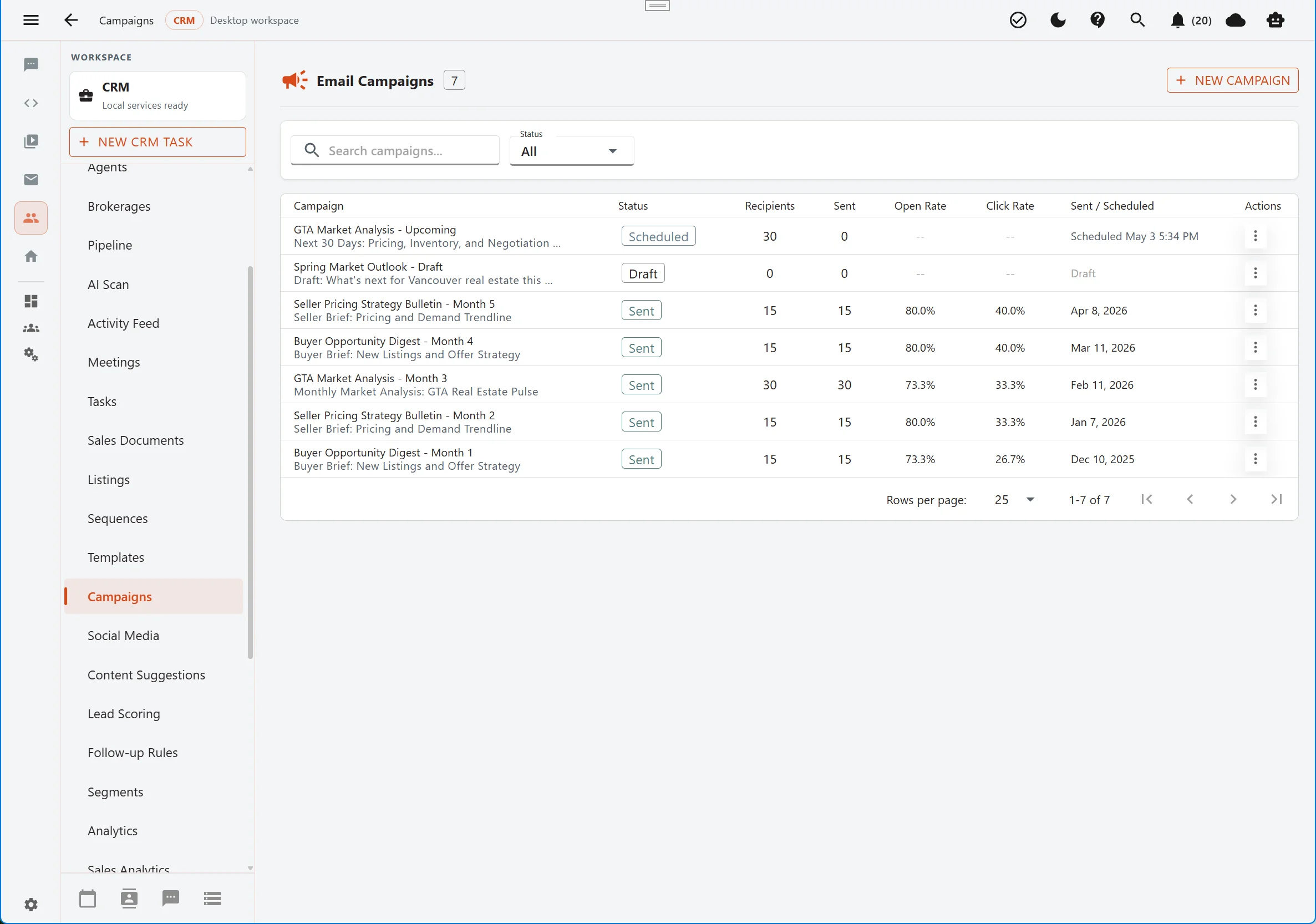Open home icon in left rail

31,256
